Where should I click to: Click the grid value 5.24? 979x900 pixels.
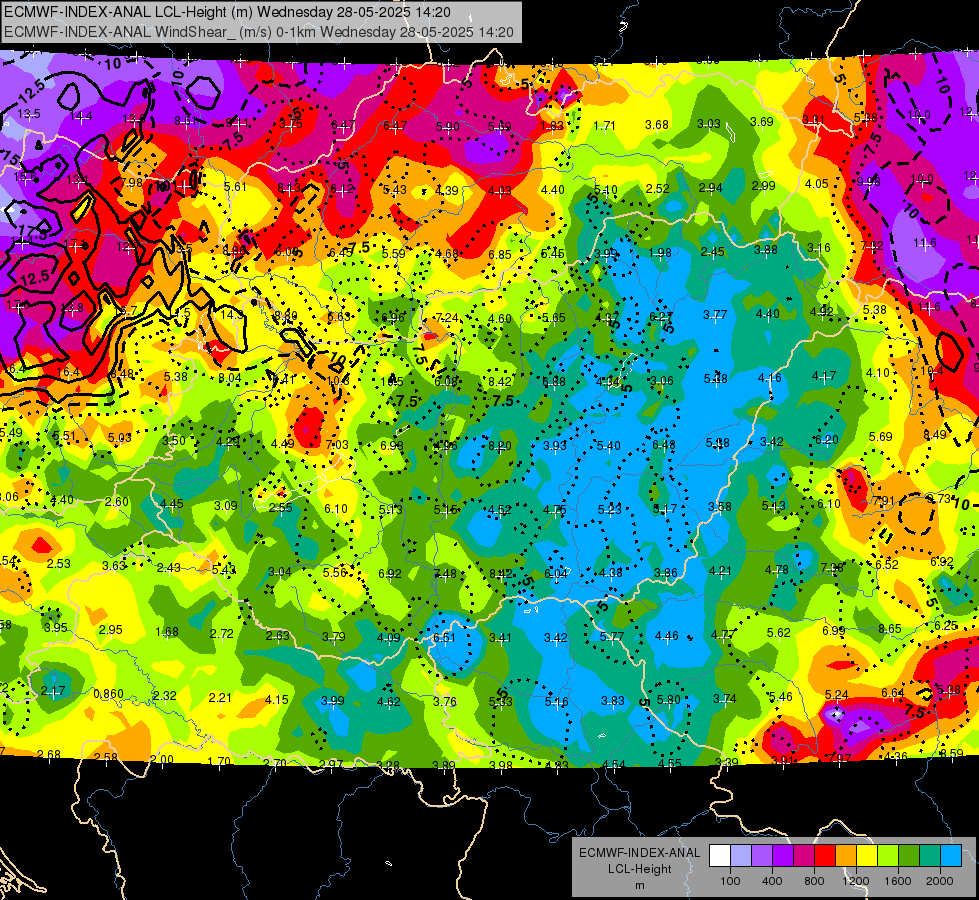[x=837, y=695]
